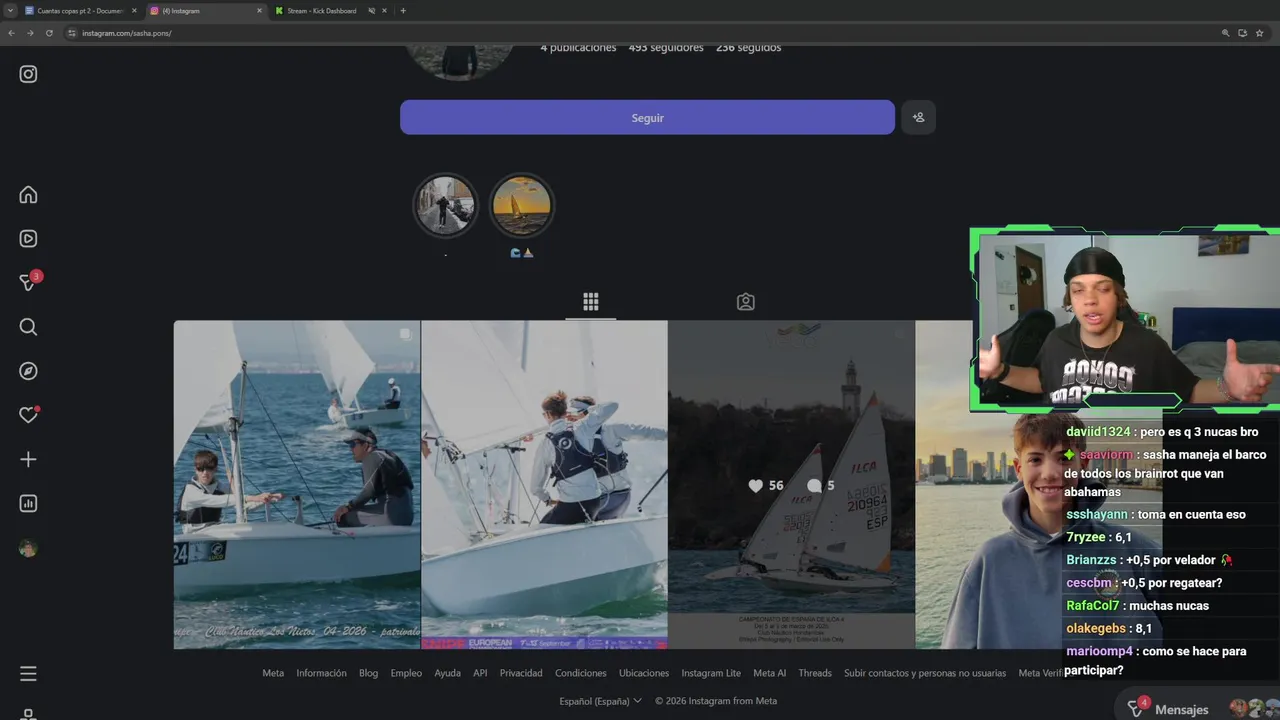Open the Reels icon in sidebar
The width and height of the screenshot is (1280, 720).
(x=28, y=239)
